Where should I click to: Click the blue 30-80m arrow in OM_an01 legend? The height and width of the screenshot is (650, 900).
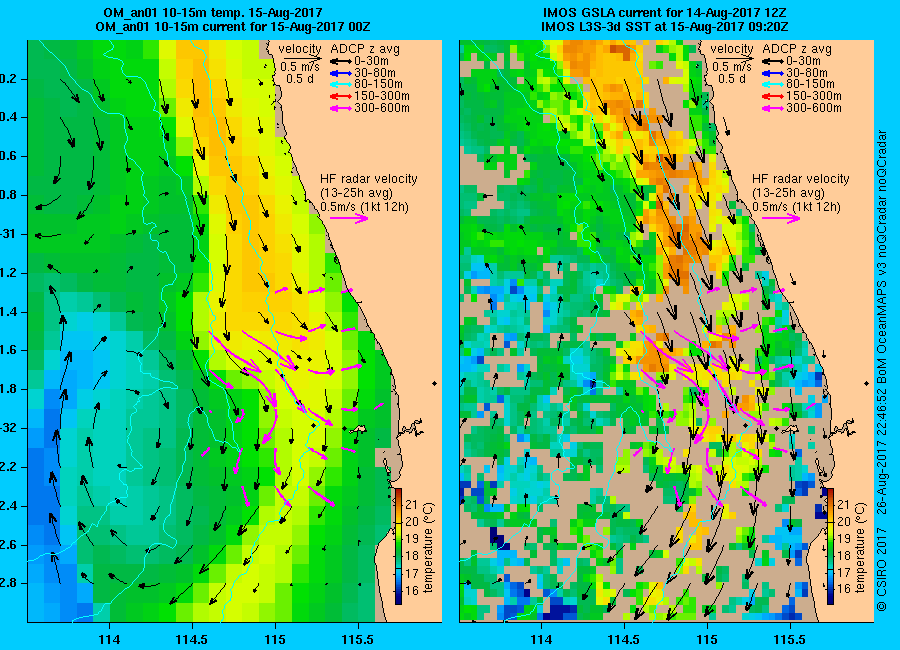click(340, 73)
